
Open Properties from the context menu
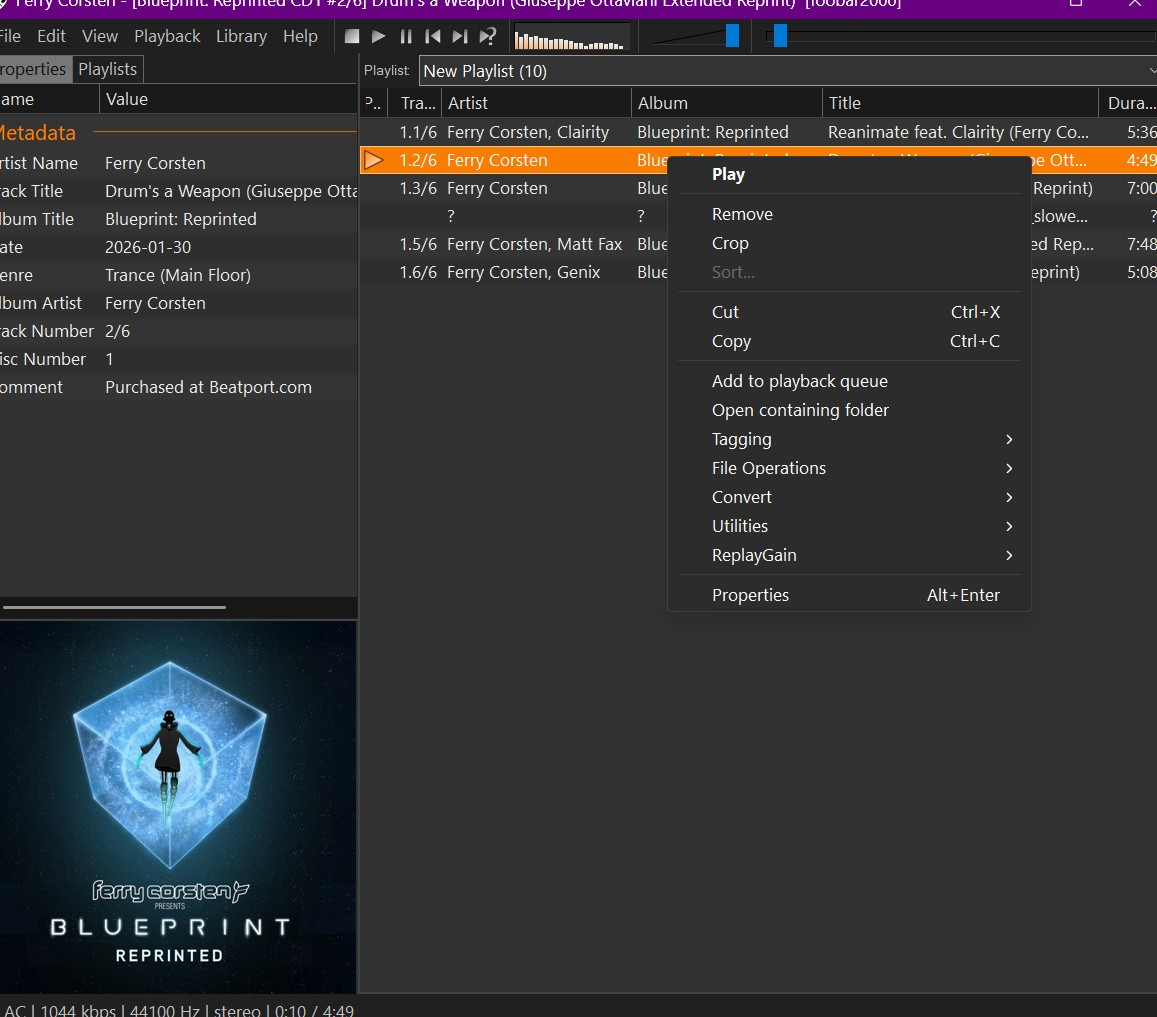point(849,595)
